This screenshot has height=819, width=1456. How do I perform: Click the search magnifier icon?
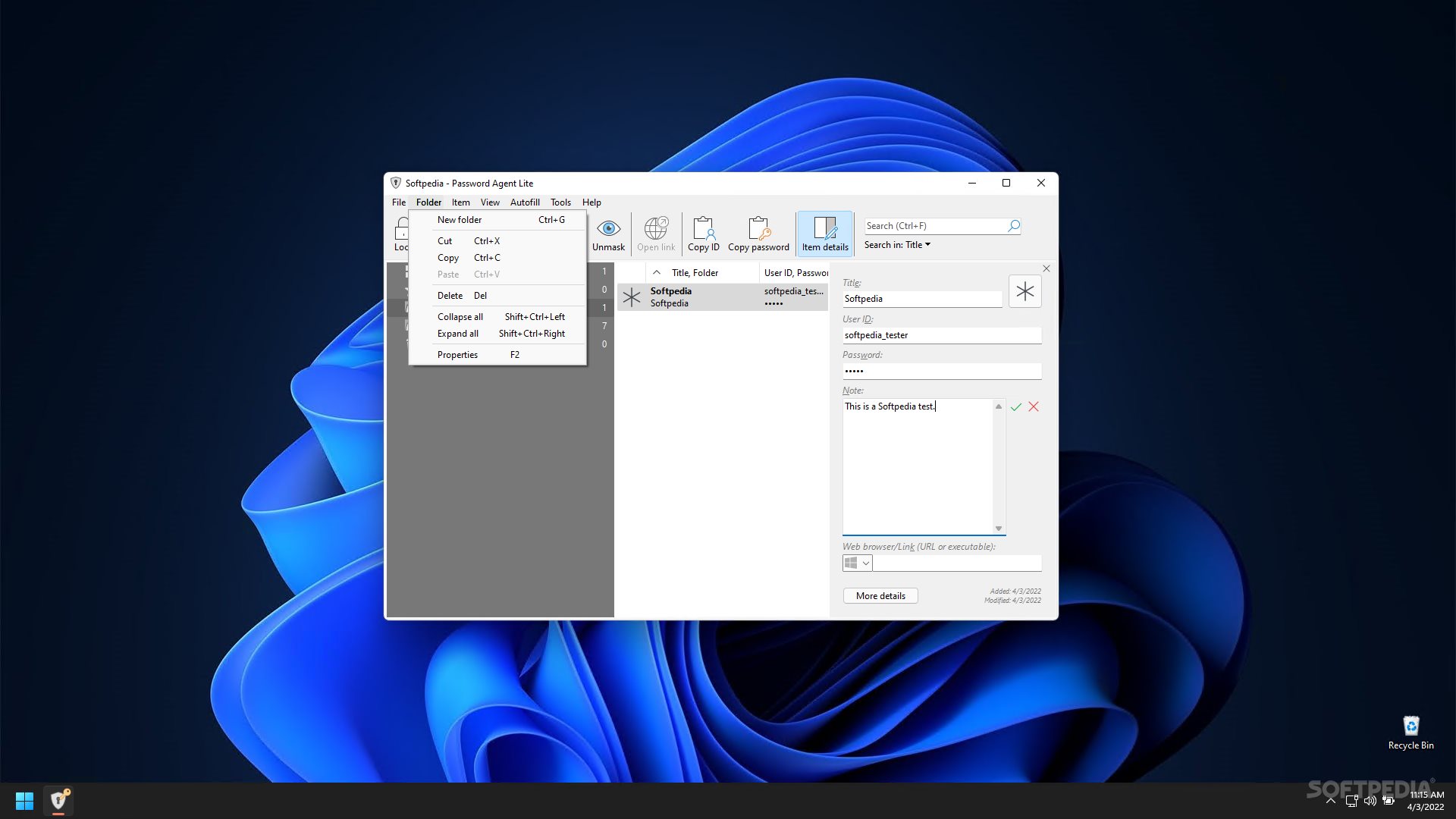pyautogui.click(x=1013, y=226)
